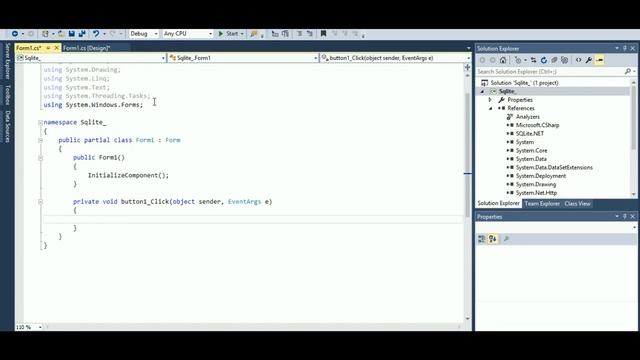Collapse the Form1() constructor code block
Viewport: 640px width, 360px height.
(x=40, y=158)
